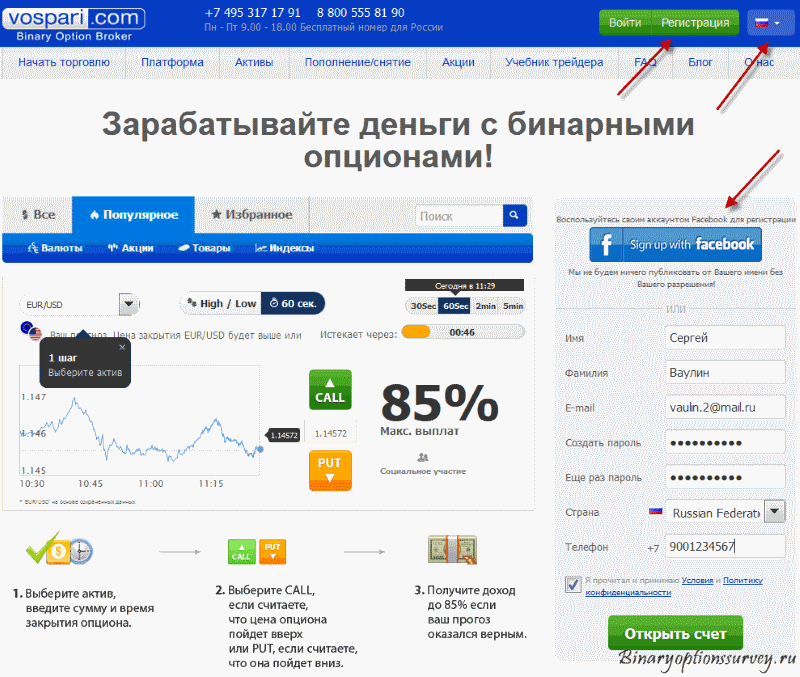Click the expiry countdown progress bar
The width and height of the screenshot is (800, 677).
point(463,332)
